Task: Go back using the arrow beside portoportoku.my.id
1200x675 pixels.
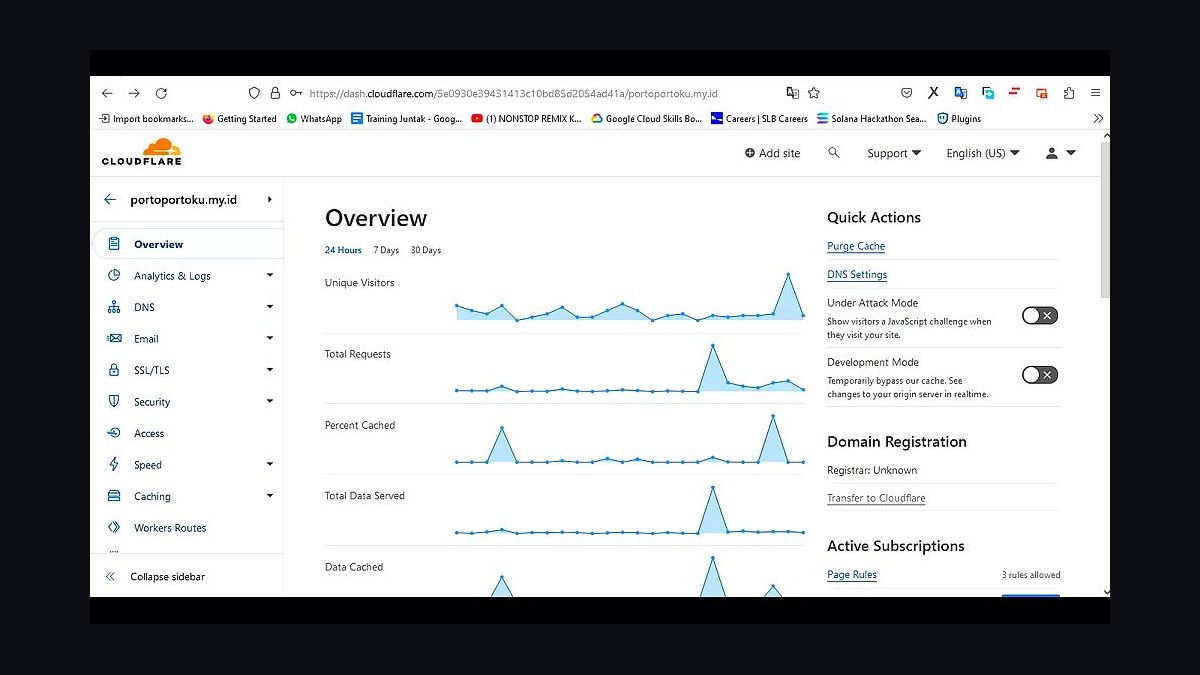Action: (x=110, y=199)
